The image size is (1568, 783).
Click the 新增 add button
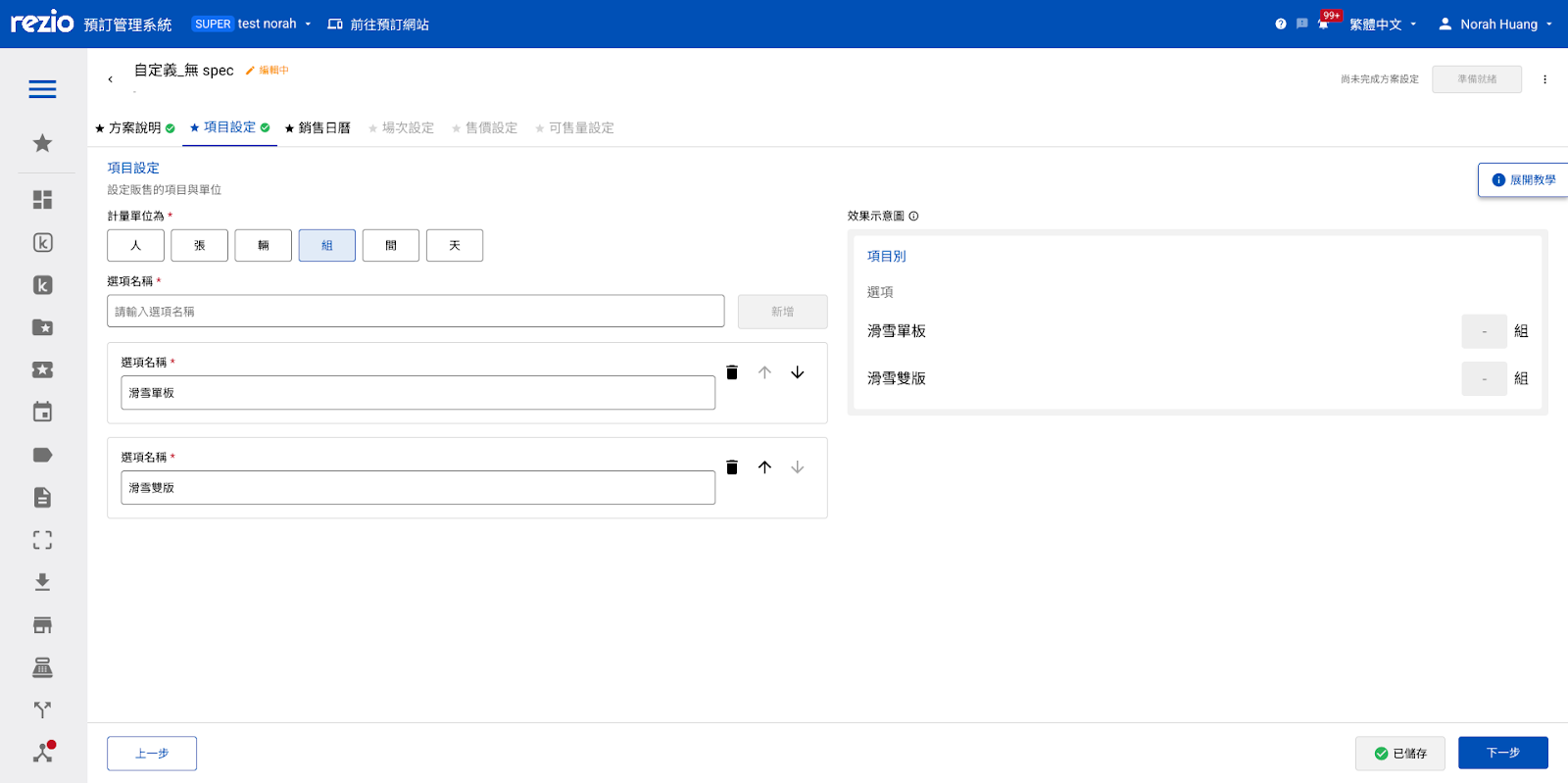point(782,312)
